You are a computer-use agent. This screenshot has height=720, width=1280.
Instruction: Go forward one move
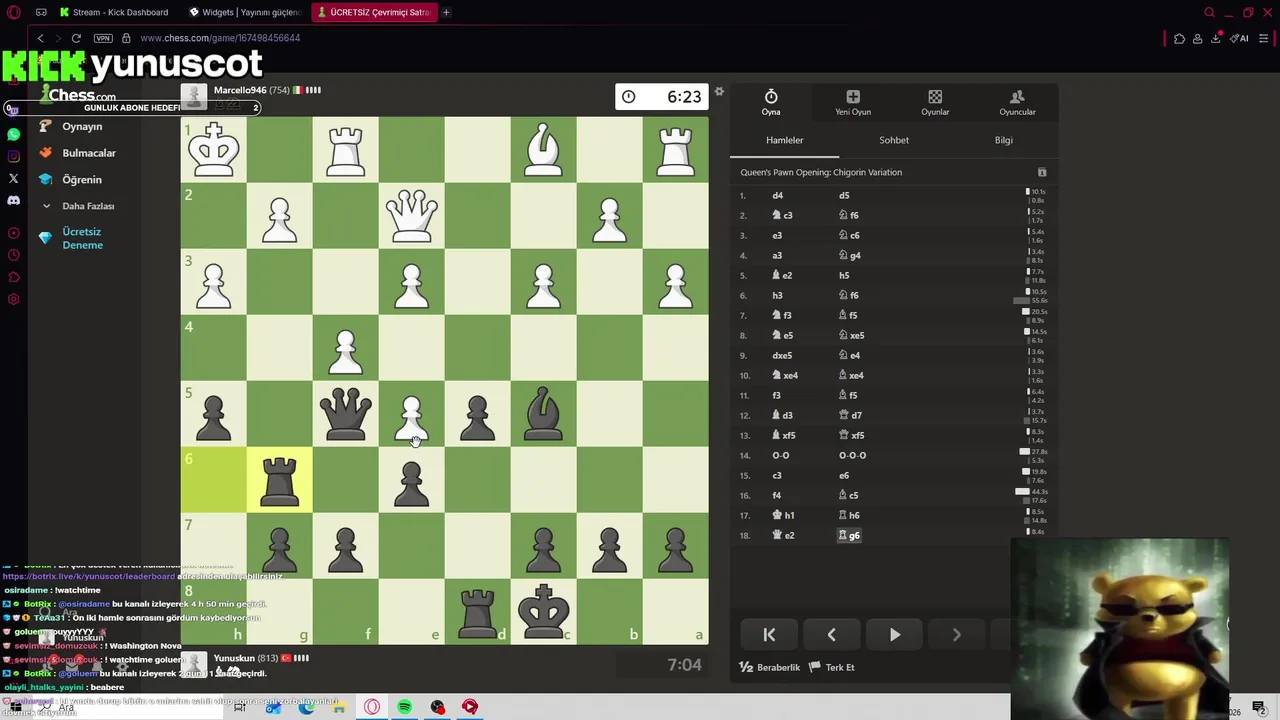pos(956,634)
